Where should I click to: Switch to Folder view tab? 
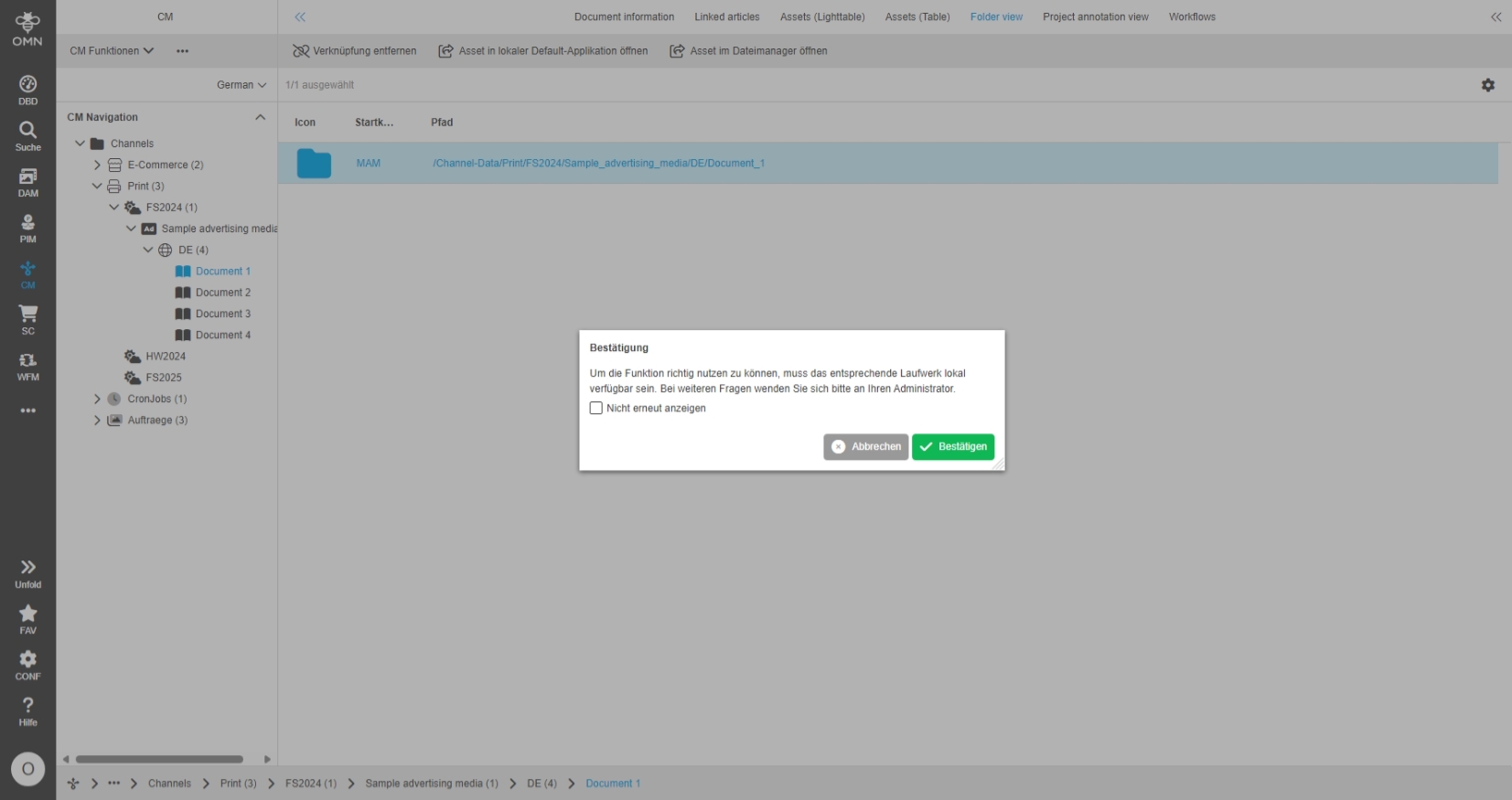click(x=996, y=17)
